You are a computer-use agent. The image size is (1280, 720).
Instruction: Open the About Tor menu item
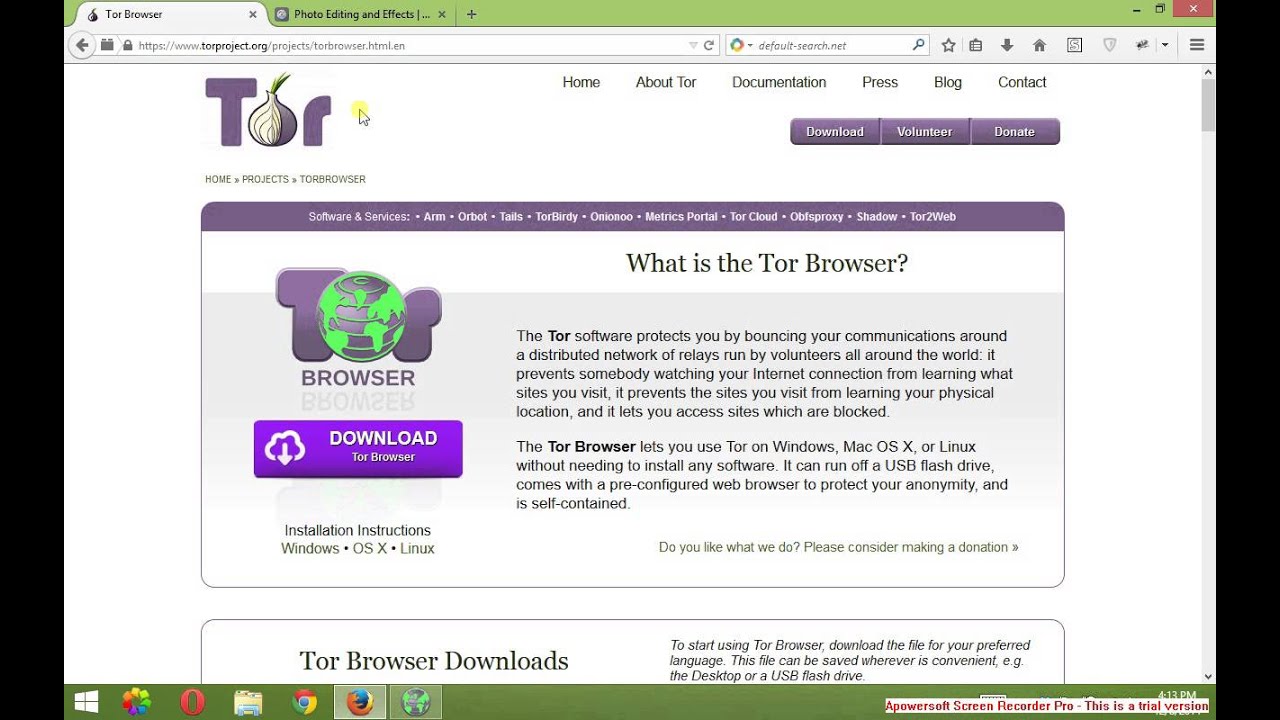pos(666,82)
